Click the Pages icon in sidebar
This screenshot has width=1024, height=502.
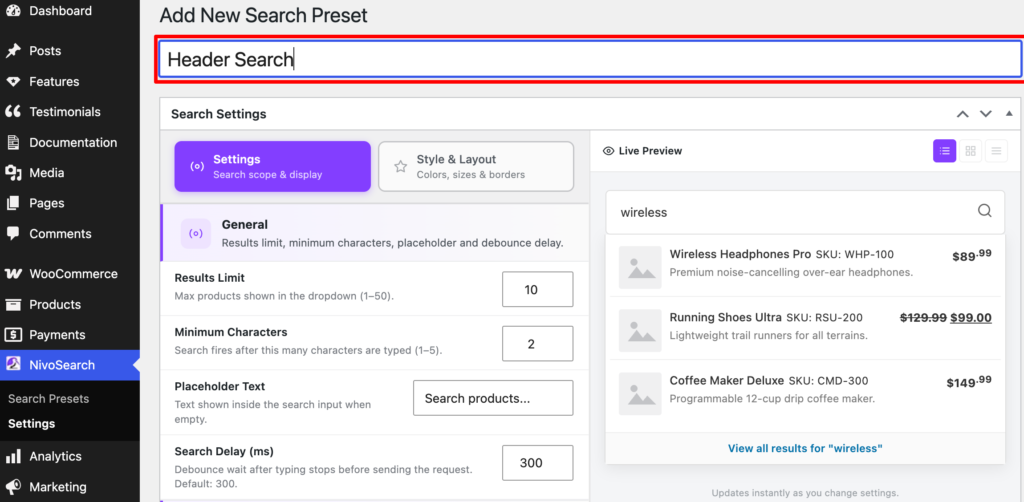click(x=13, y=203)
